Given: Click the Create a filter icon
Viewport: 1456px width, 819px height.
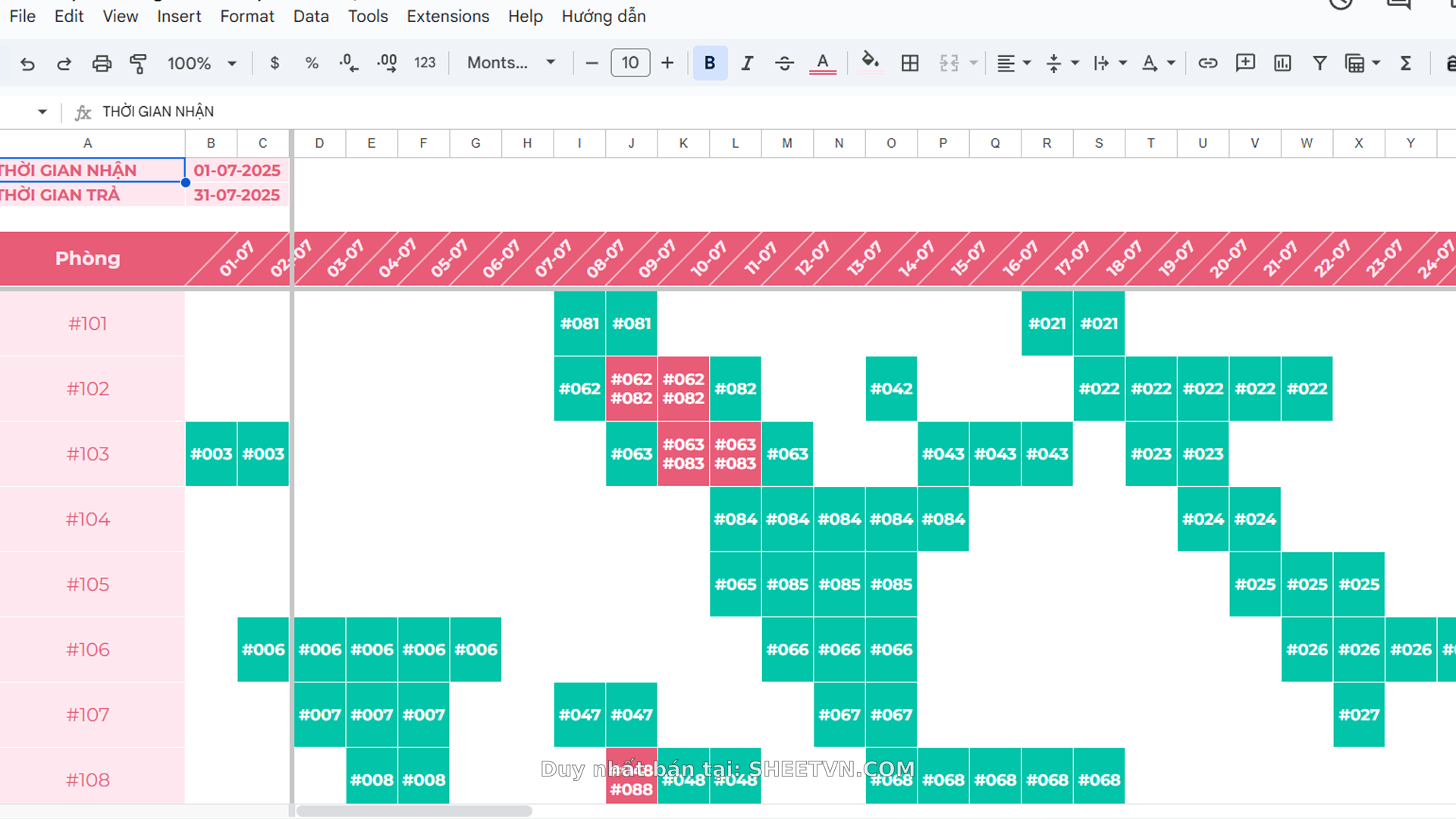Looking at the screenshot, I should (x=1319, y=64).
